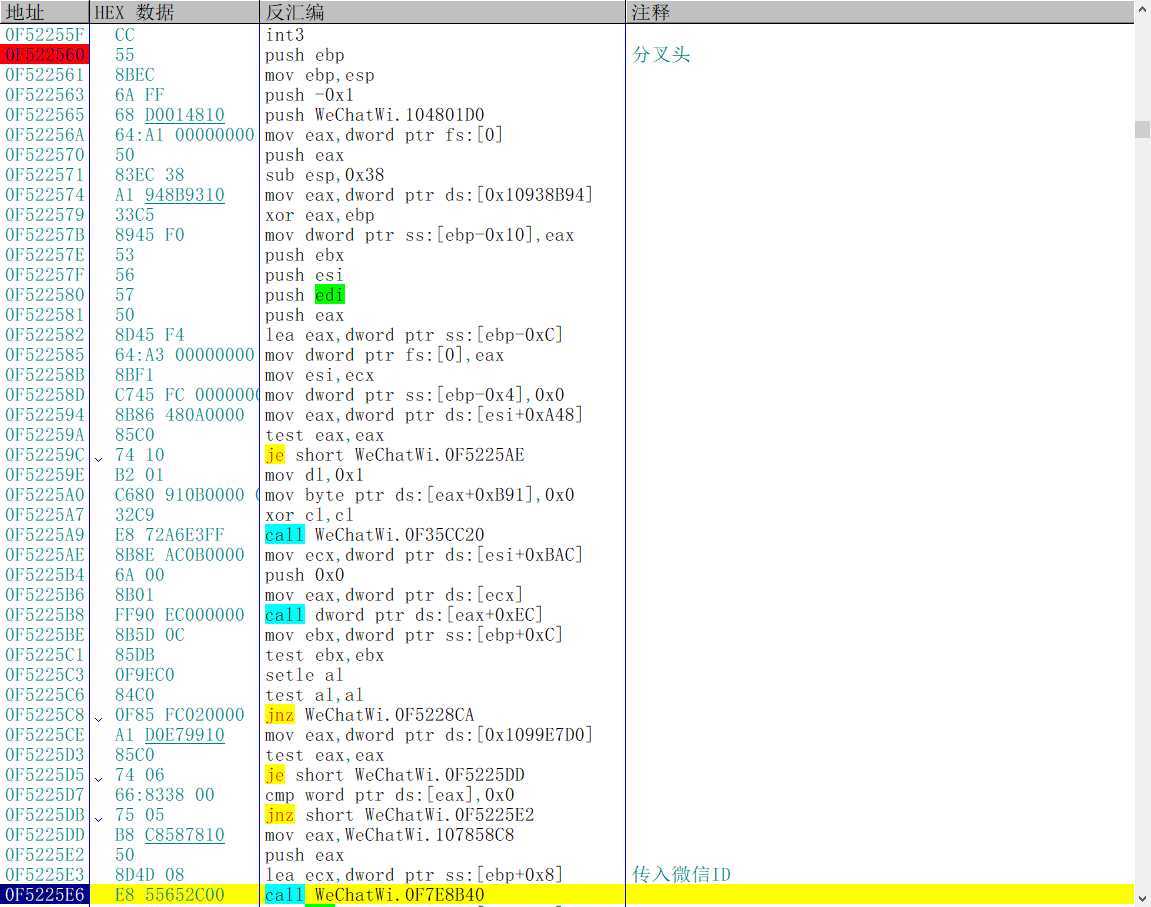The image size is (1151, 907).
Task: Click the 地址 column header
Action: (x=44, y=12)
